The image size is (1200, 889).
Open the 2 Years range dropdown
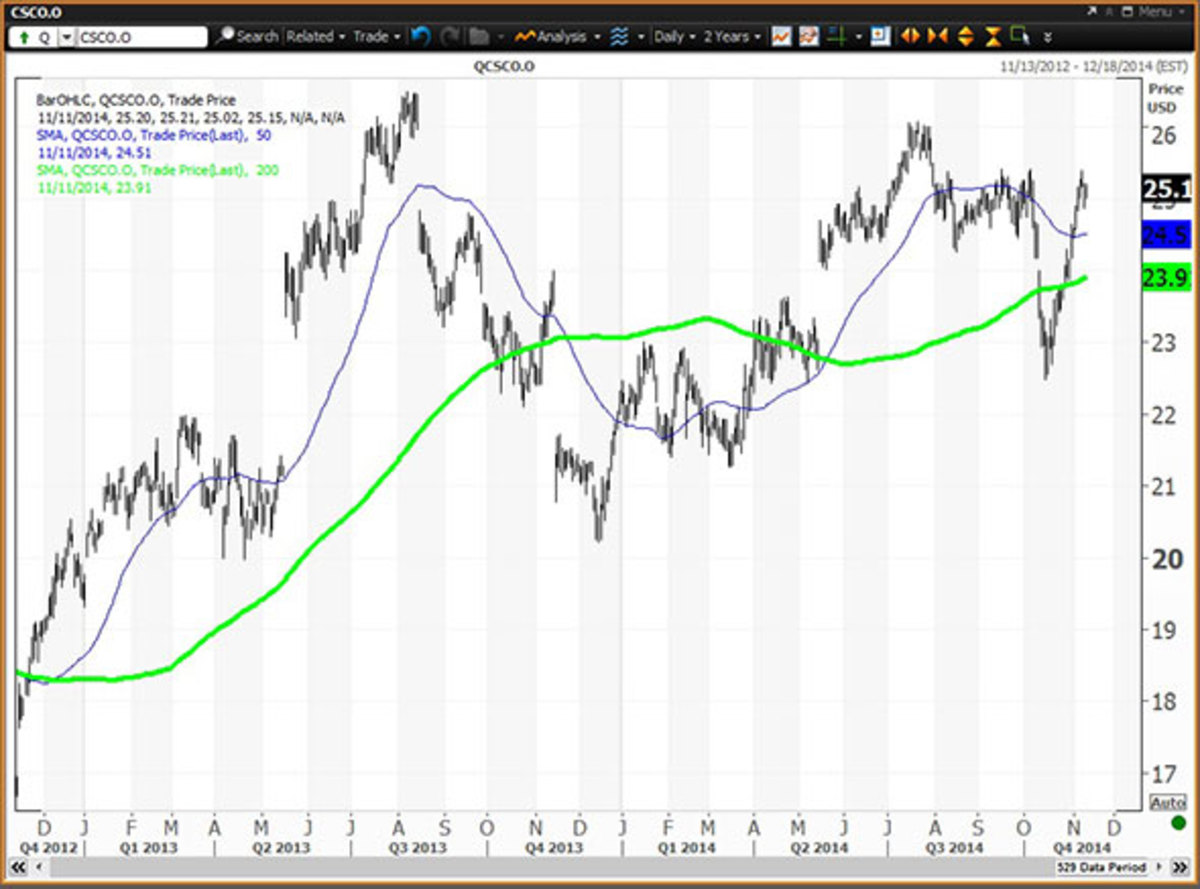coord(731,37)
